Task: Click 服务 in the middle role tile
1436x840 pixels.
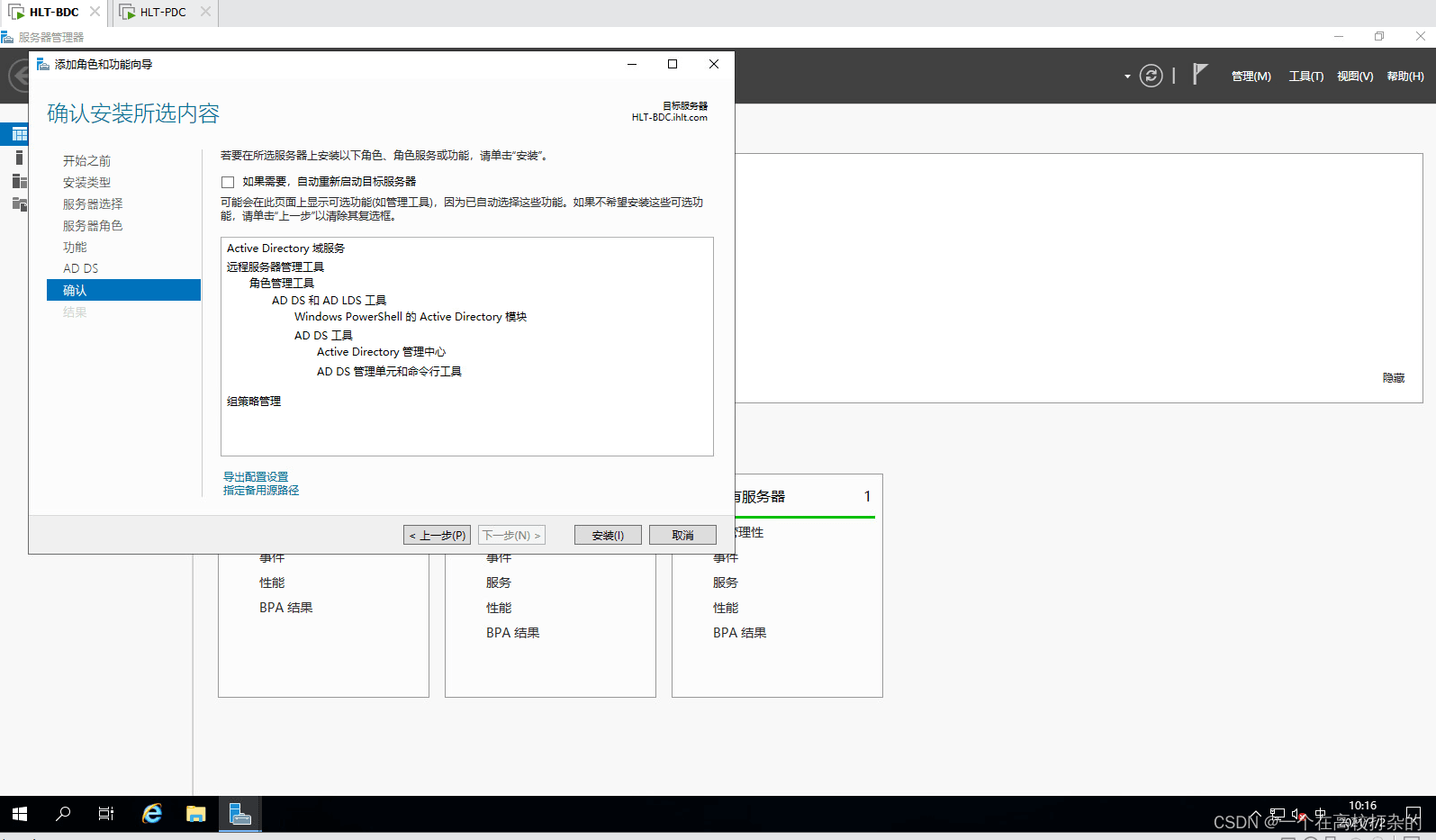Action: (499, 583)
